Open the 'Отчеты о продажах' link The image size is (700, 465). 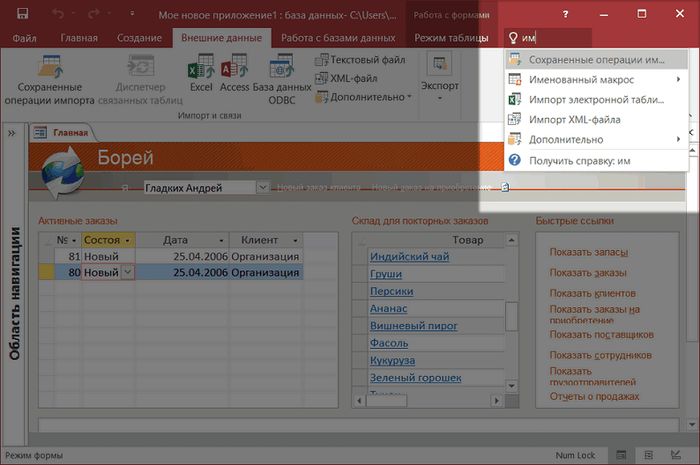594,397
